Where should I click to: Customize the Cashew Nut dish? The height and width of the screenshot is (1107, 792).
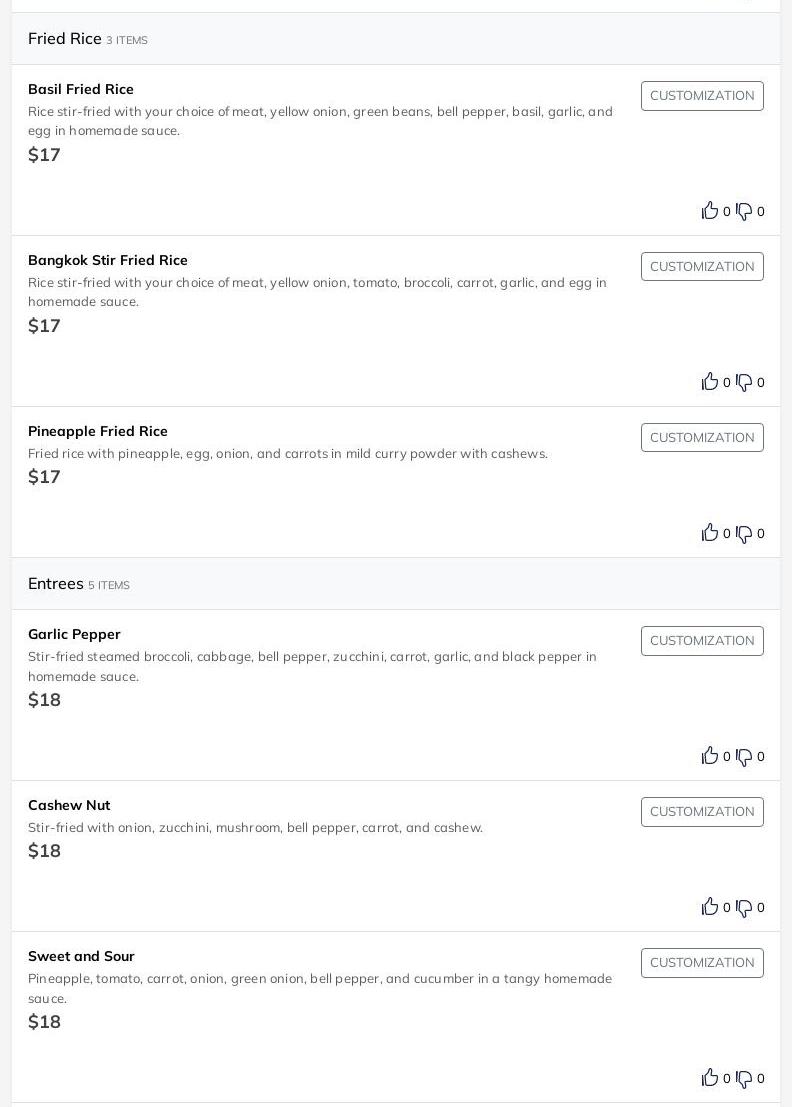coord(702,812)
